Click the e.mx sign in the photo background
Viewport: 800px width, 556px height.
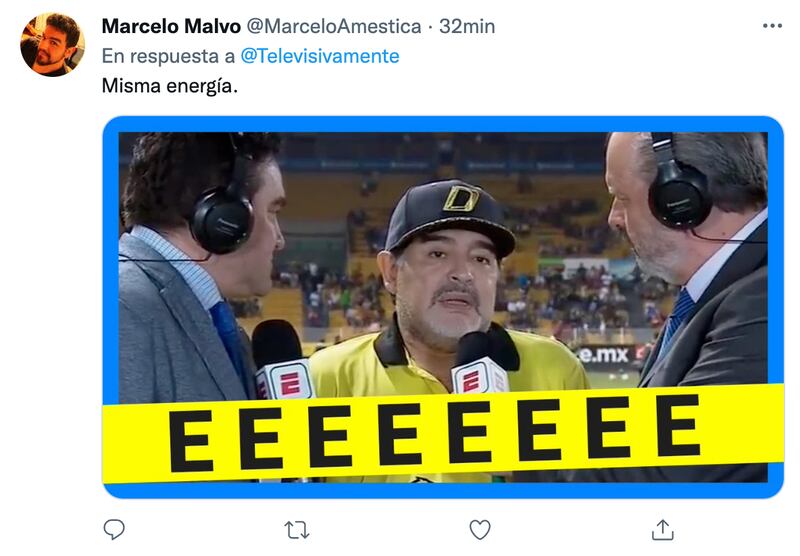pos(604,355)
